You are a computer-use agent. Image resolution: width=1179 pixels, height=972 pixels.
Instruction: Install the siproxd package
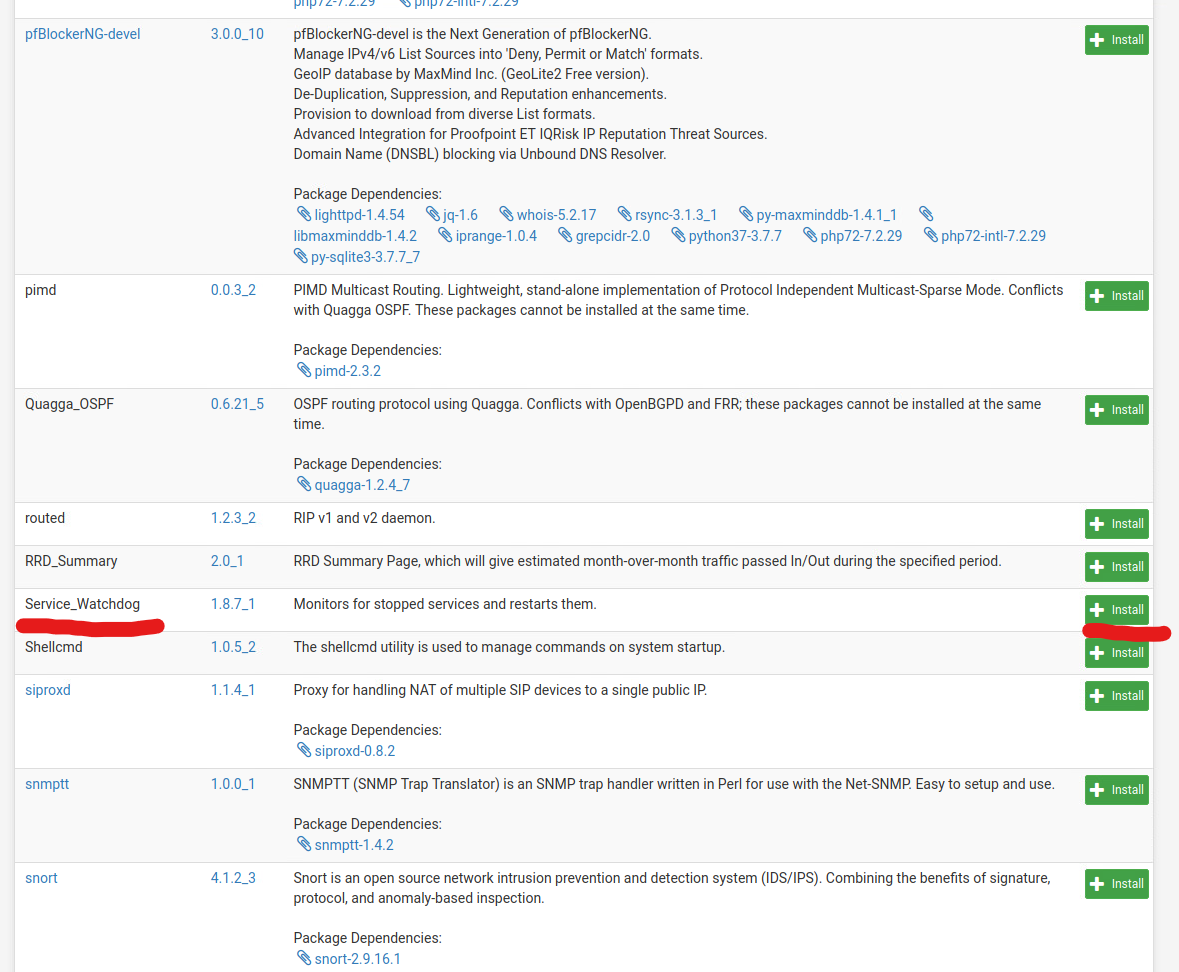(x=1117, y=696)
